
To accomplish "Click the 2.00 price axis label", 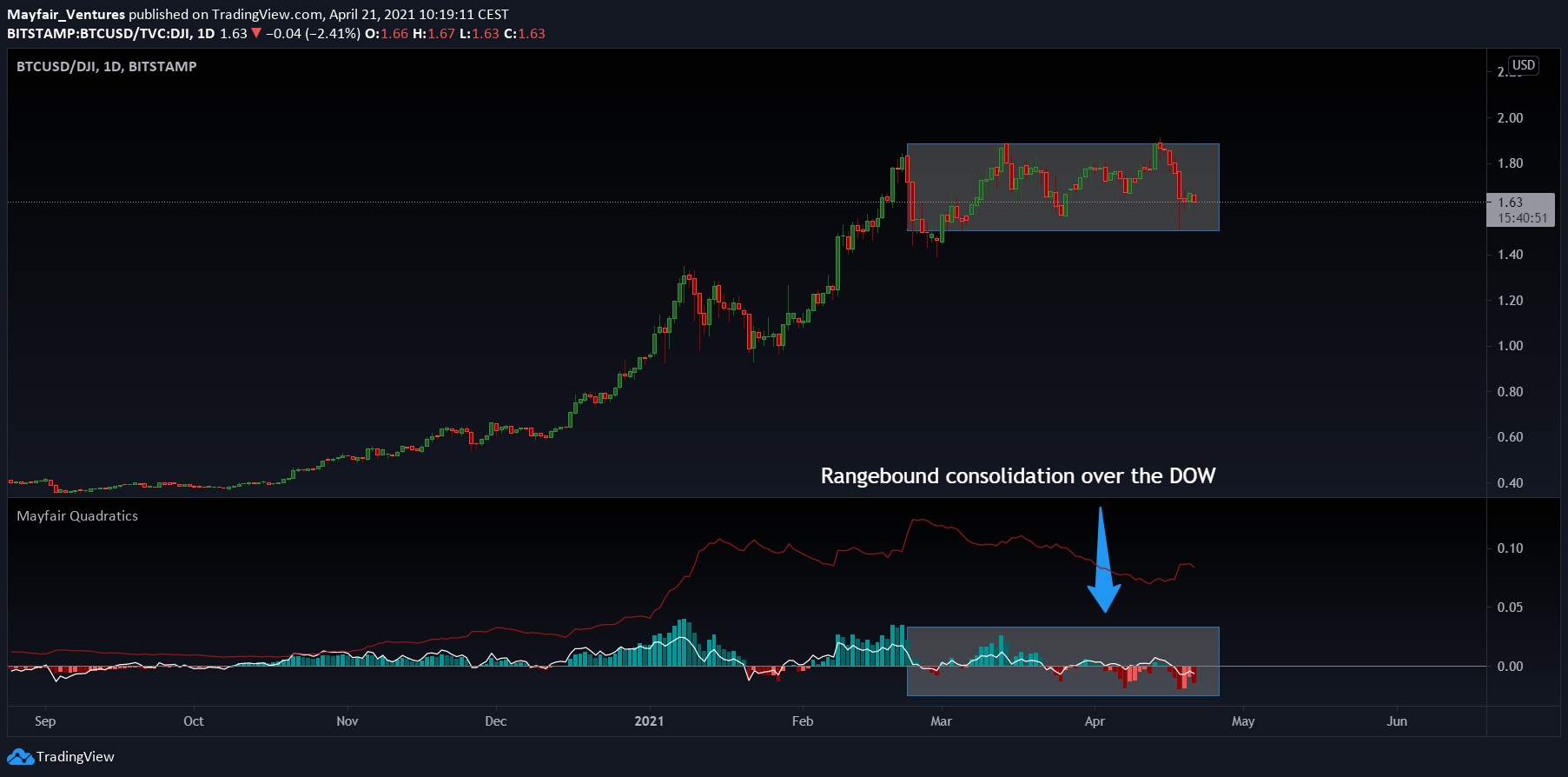I will click(1510, 118).
